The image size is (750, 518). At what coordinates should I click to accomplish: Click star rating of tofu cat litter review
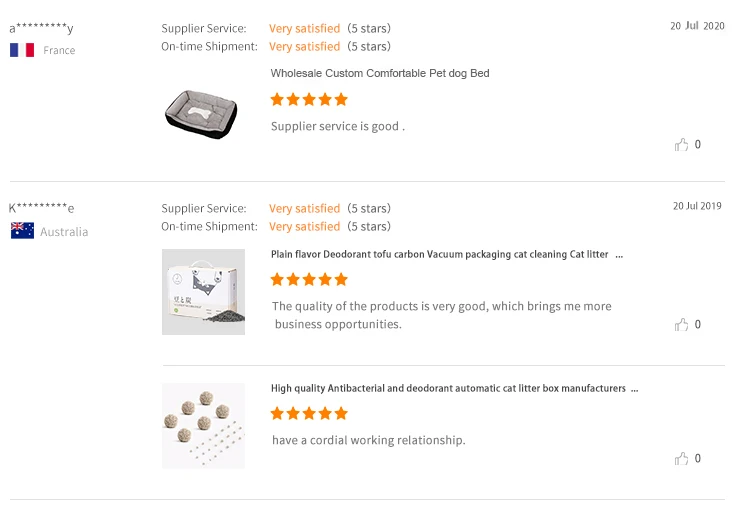[x=309, y=280]
